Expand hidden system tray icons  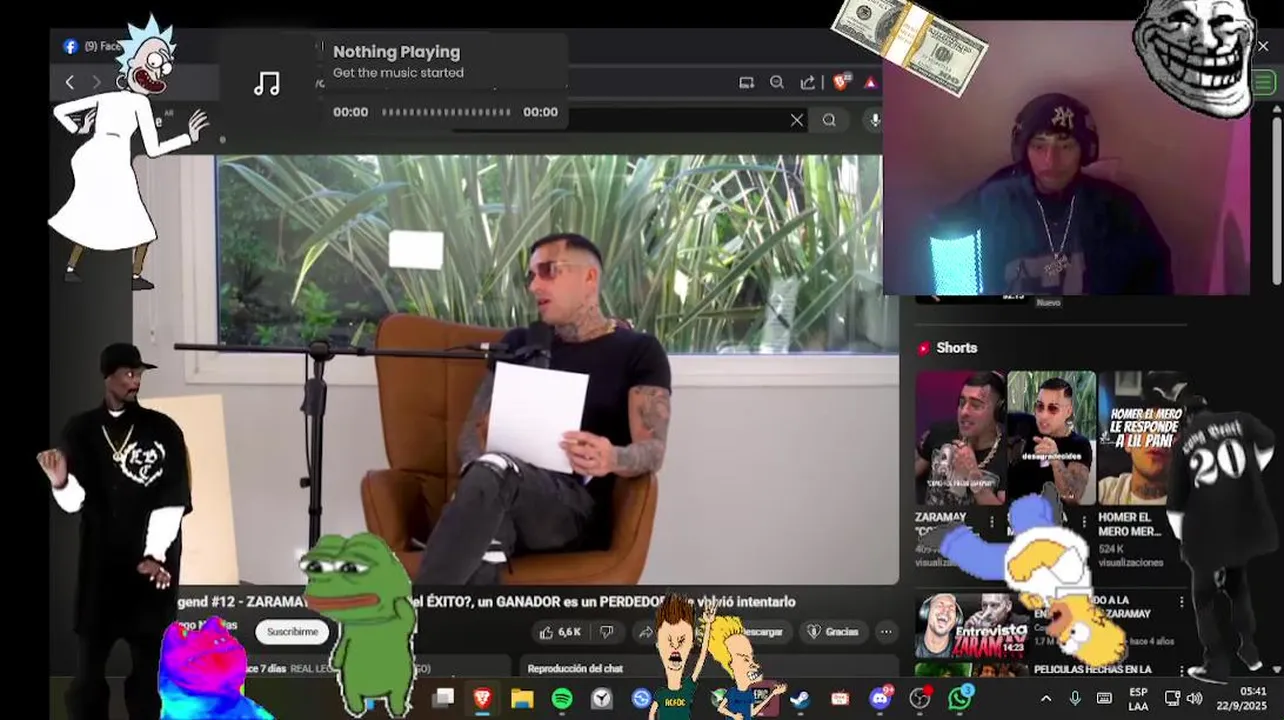pyautogui.click(x=1046, y=698)
